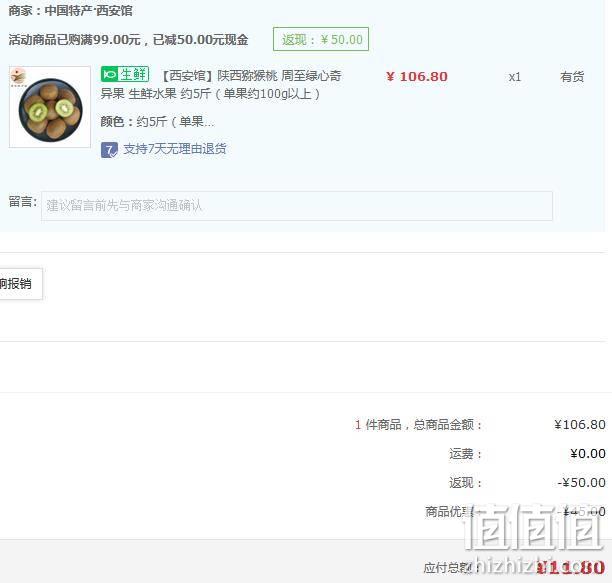Click the green 生鲜 fresh-food badge icon
Image resolution: width=612 pixels, height=583 pixels.
125,74
